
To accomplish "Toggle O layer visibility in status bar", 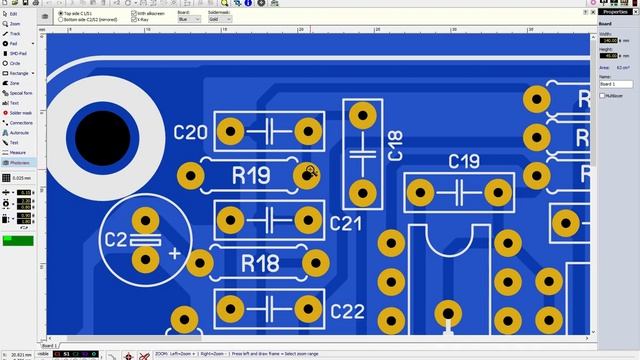I will [x=94, y=354].
